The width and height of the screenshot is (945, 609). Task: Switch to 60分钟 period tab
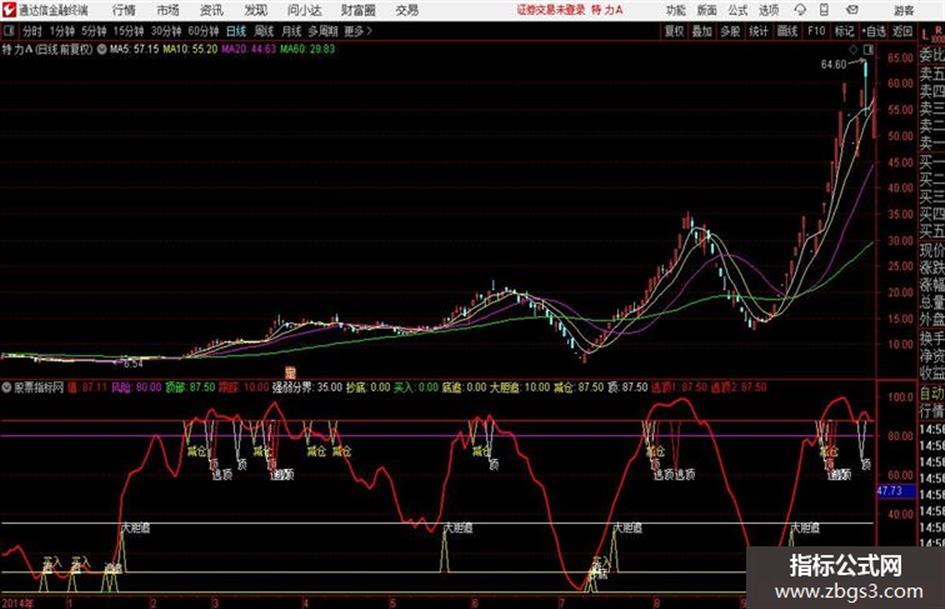pos(203,31)
